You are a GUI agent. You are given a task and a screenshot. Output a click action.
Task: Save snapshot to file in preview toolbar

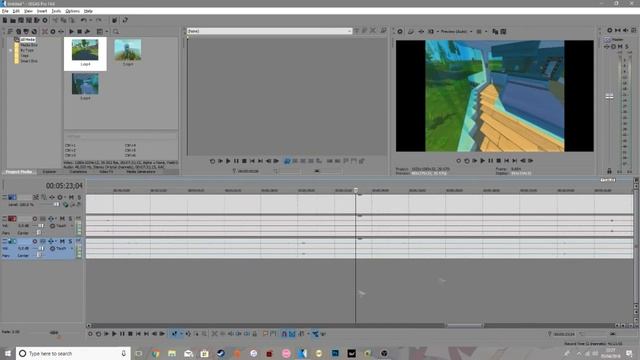[503, 31]
